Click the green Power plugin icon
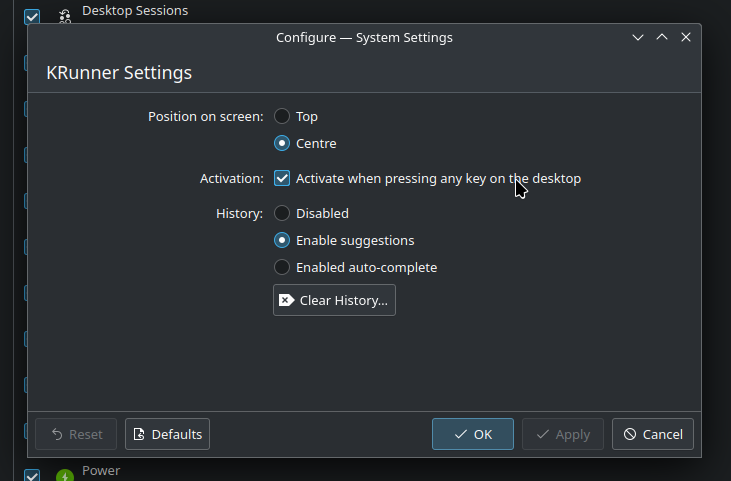This screenshot has height=481, width=731. coord(65,475)
